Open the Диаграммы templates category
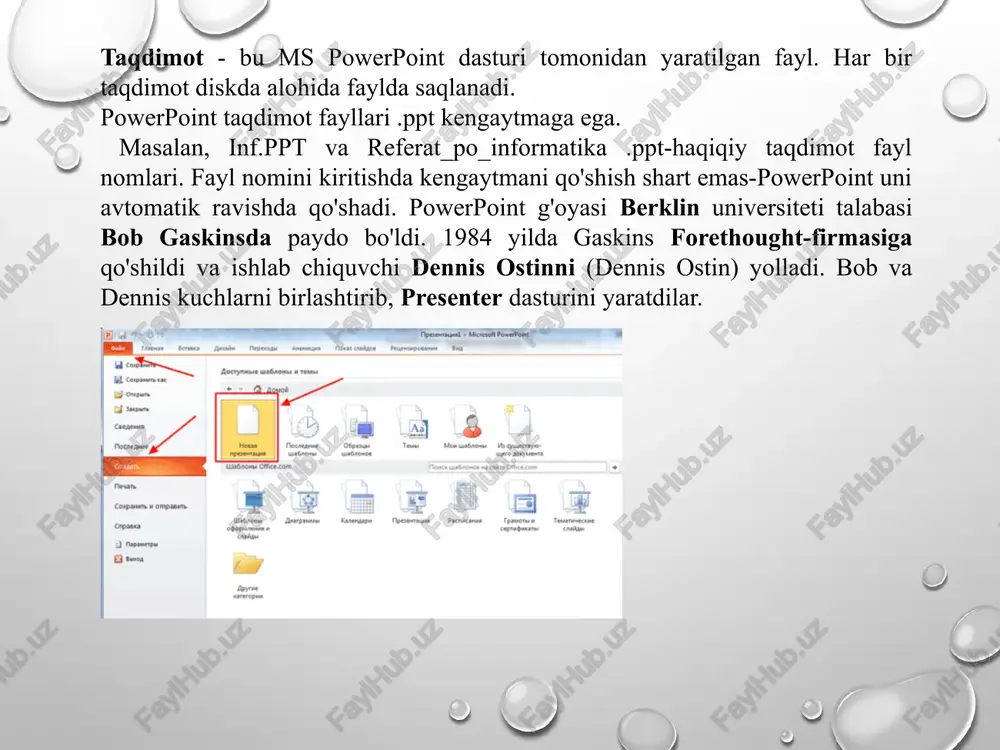Viewport: 1000px width, 750px height. pos(302,504)
